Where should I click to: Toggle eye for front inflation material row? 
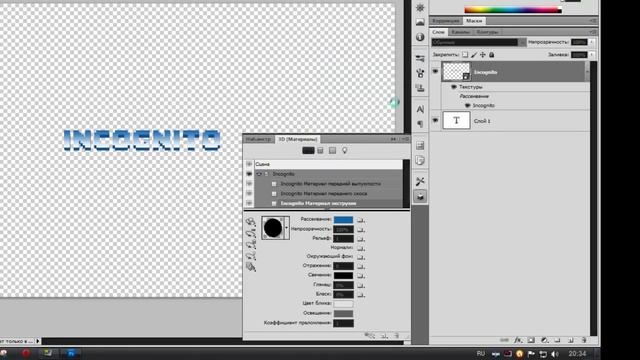pyautogui.click(x=249, y=184)
